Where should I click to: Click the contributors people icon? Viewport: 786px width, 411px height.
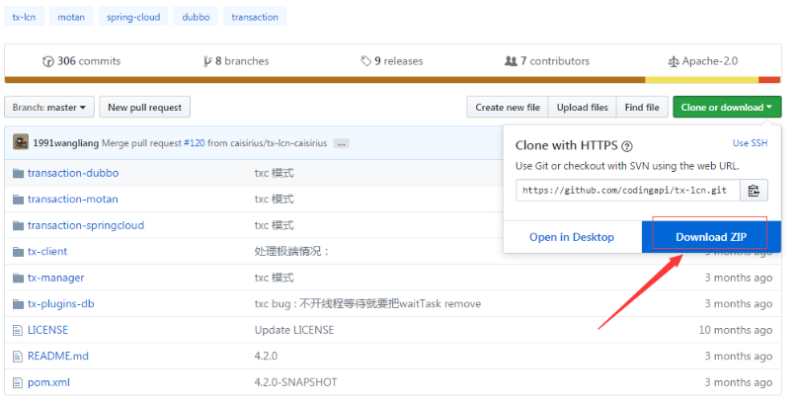[511, 61]
